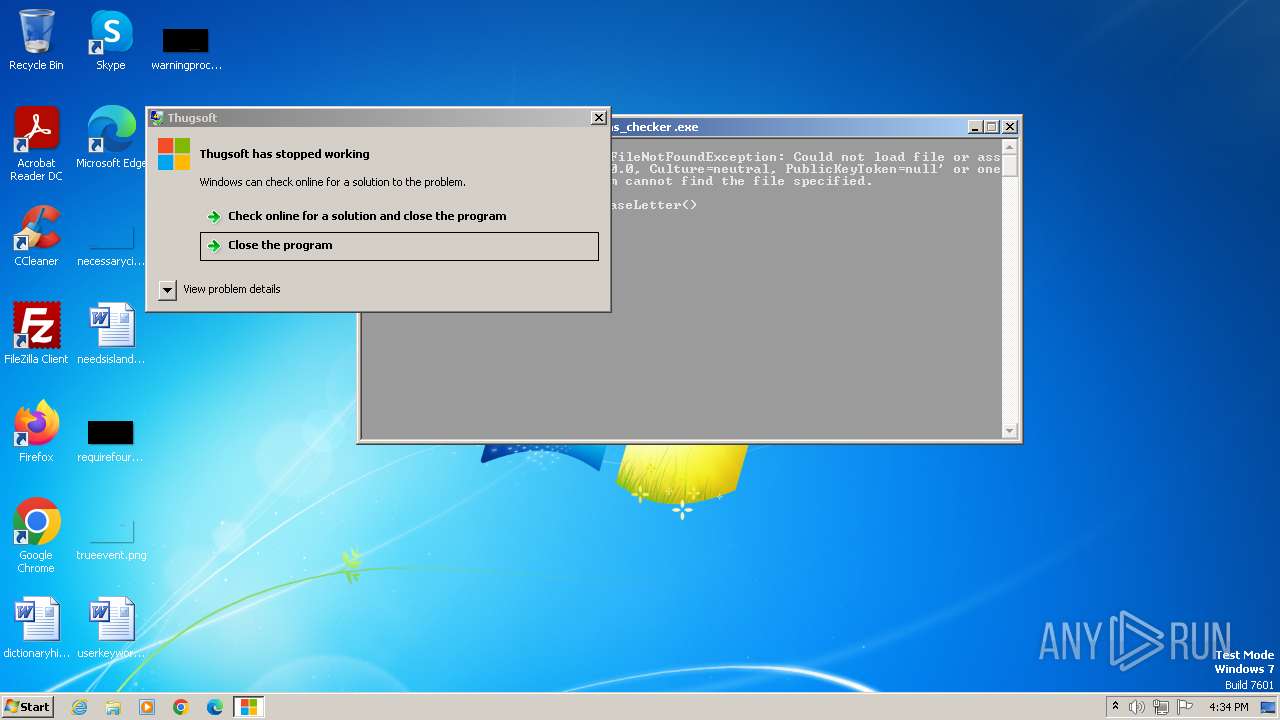1280x720 pixels.
Task: Choose Close the program
Action: pyautogui.click(x=399, y=246)
